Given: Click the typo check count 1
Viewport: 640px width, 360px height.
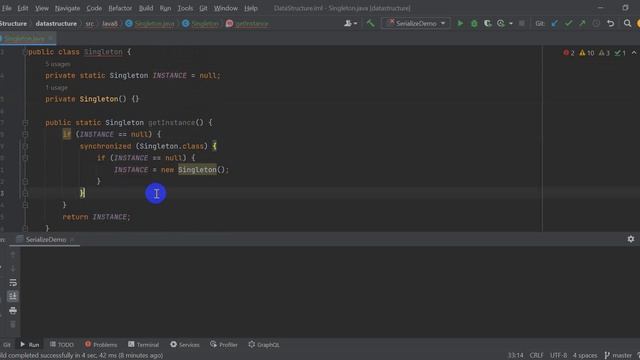Looking at the screenshot, I should [x=620, y=53].
